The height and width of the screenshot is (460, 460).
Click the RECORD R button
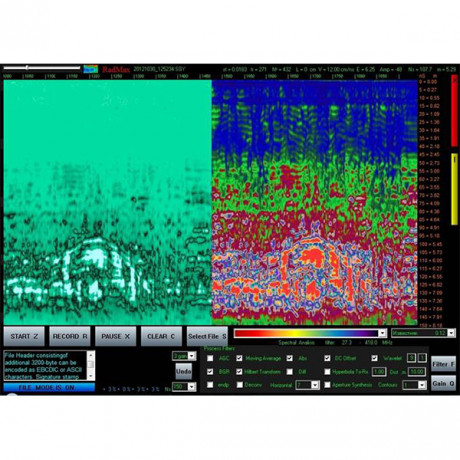[70, 336]
